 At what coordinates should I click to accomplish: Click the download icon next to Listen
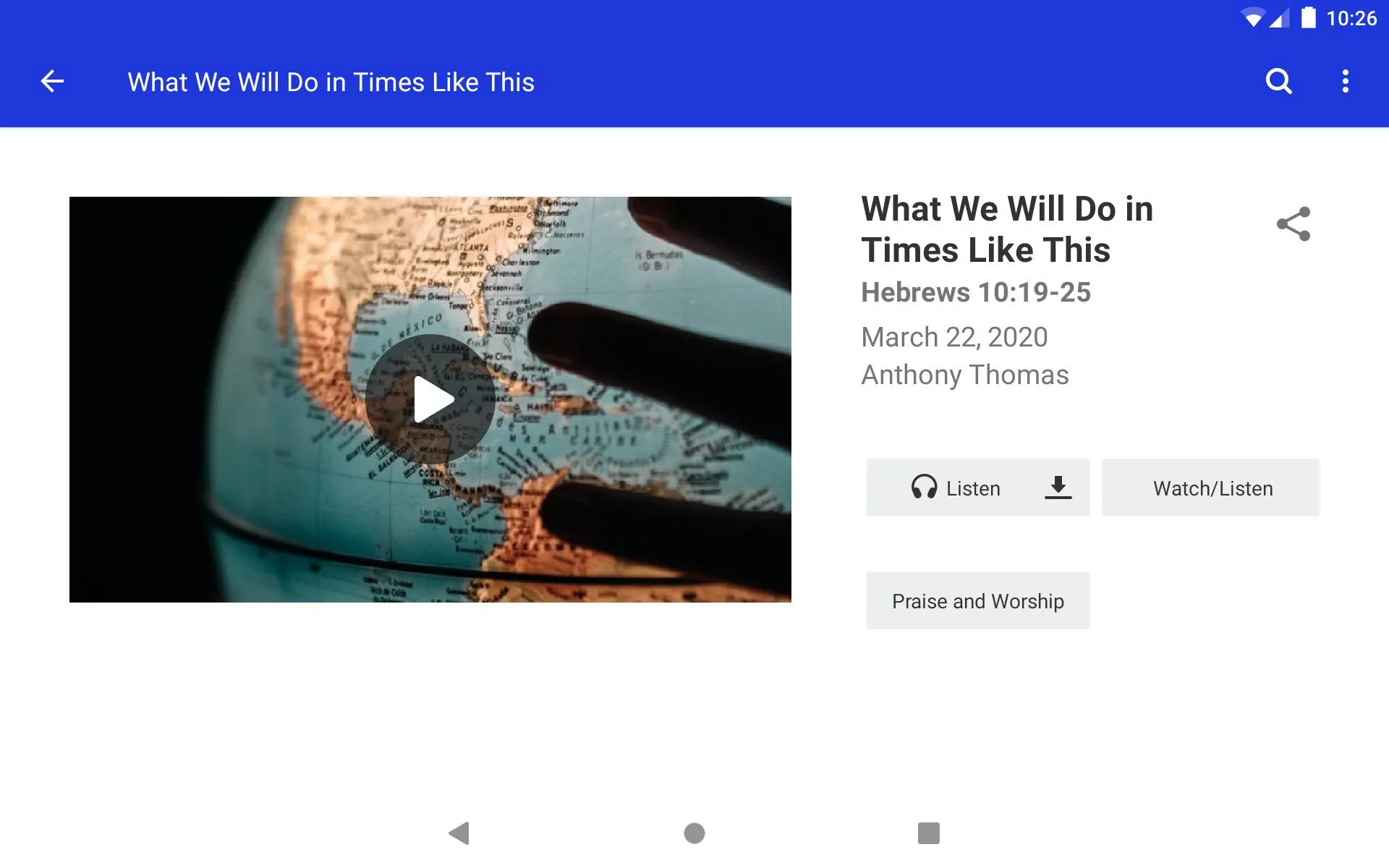click(1058, 488)
